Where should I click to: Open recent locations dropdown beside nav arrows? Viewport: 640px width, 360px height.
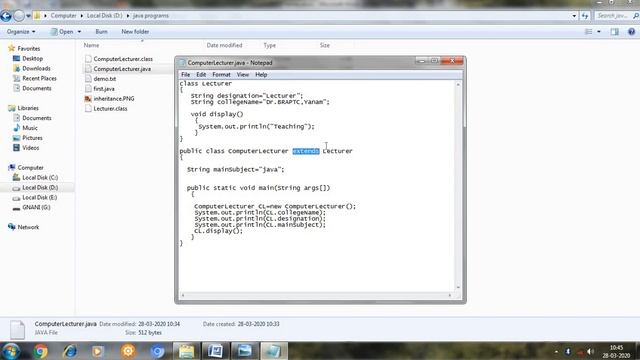(28, 16)
